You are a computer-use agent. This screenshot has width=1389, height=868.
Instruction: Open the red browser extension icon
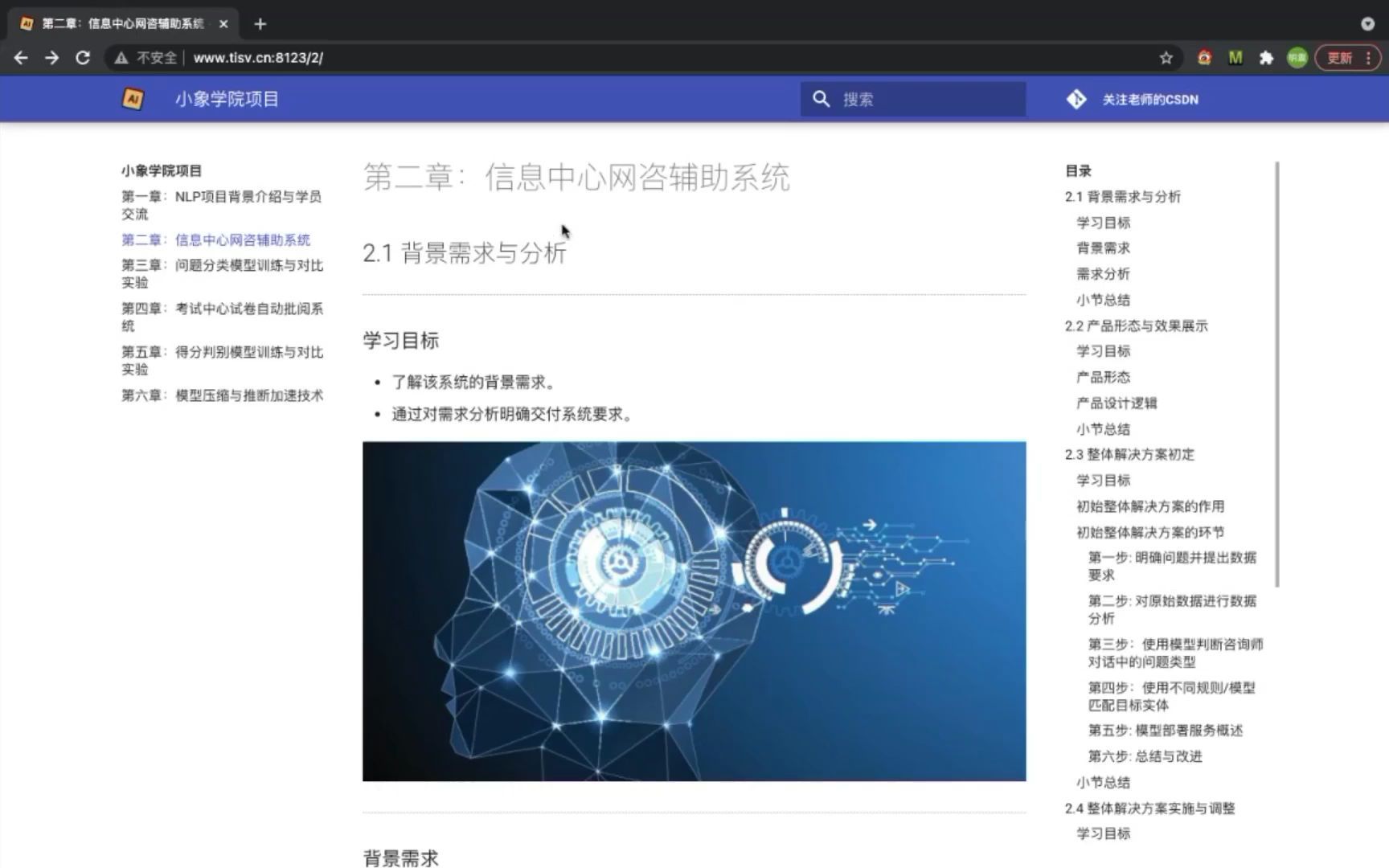click(x=1204, y=58)
